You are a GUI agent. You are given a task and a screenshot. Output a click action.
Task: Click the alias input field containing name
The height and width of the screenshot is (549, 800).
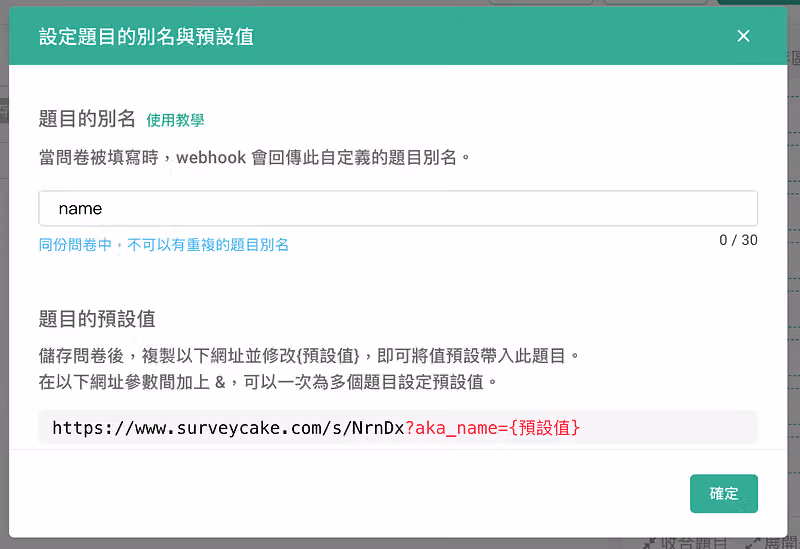click(x=398, y=208)
